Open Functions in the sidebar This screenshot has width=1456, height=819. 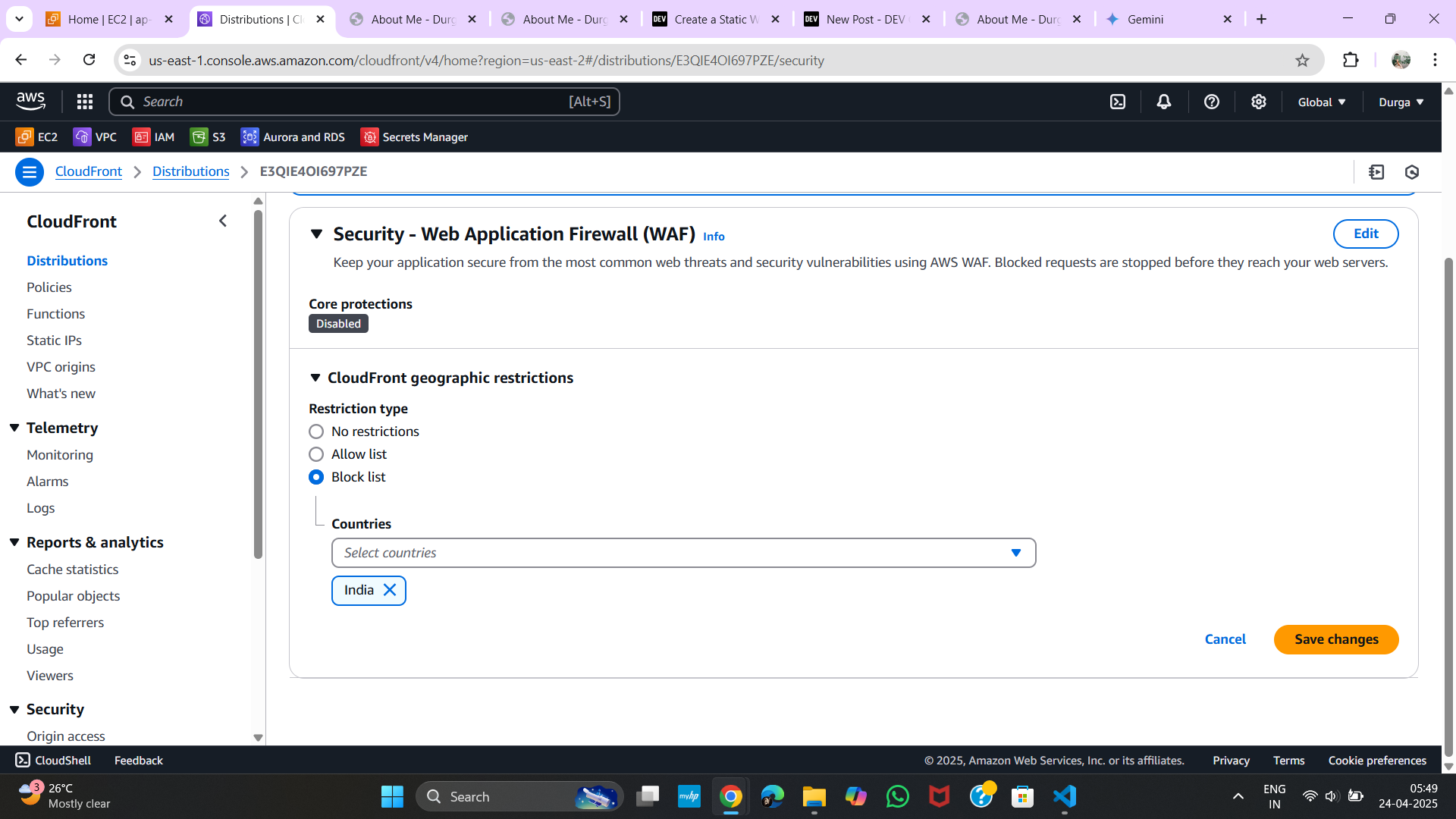(56, 313)
